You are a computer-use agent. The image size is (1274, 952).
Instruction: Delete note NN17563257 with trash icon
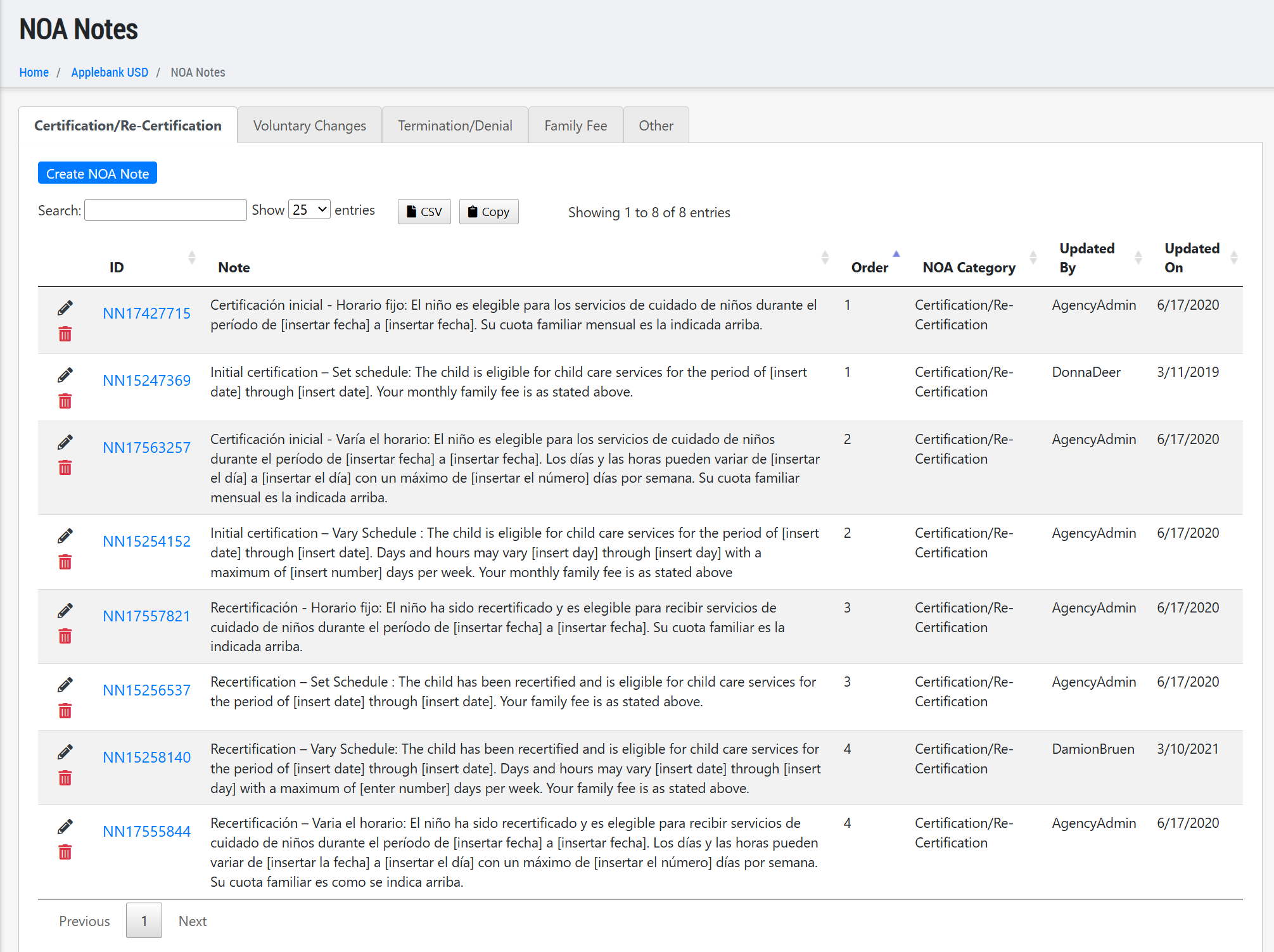(65, 467)
